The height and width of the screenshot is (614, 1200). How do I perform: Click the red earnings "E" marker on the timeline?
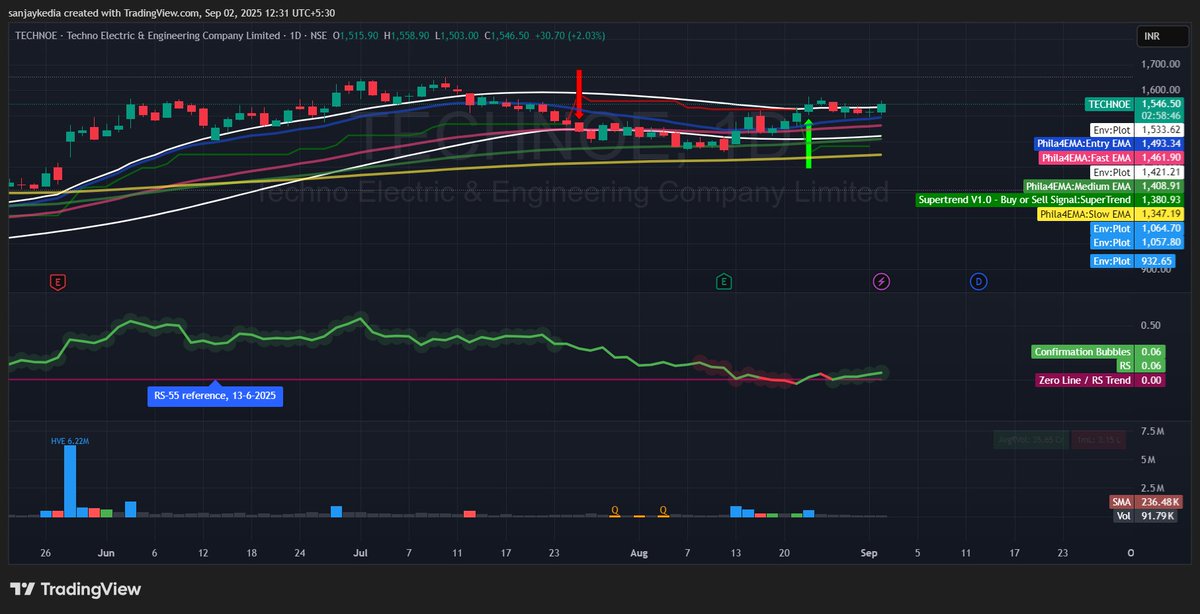57,281
